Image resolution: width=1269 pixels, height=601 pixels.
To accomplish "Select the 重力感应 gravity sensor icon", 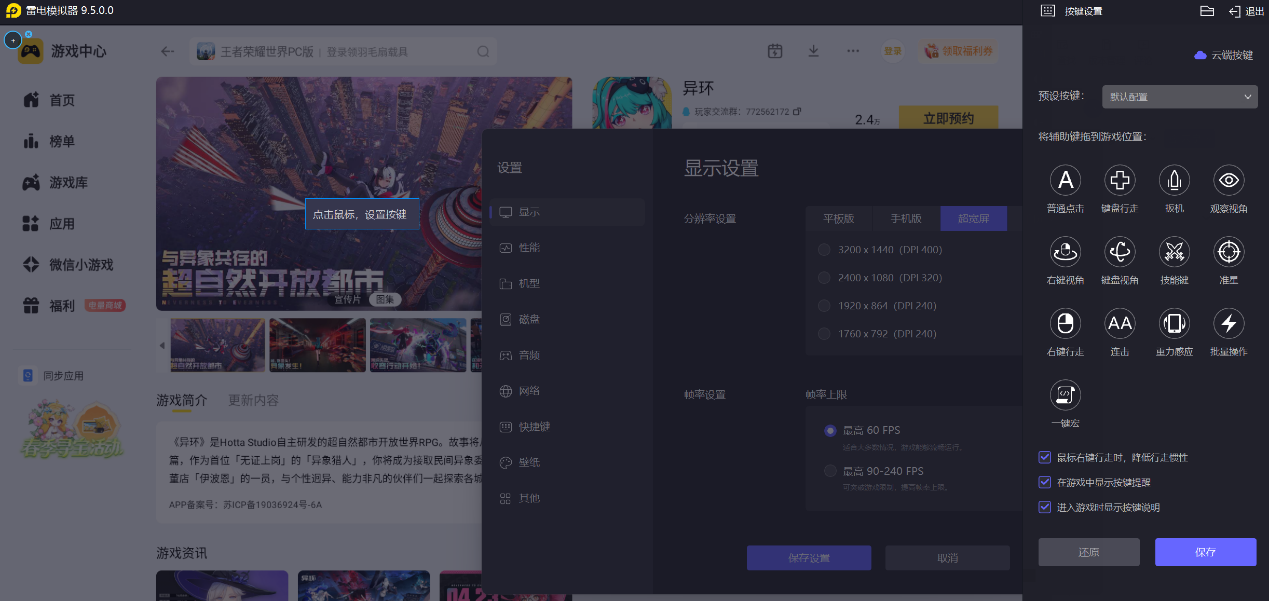I will (1174, 323).
